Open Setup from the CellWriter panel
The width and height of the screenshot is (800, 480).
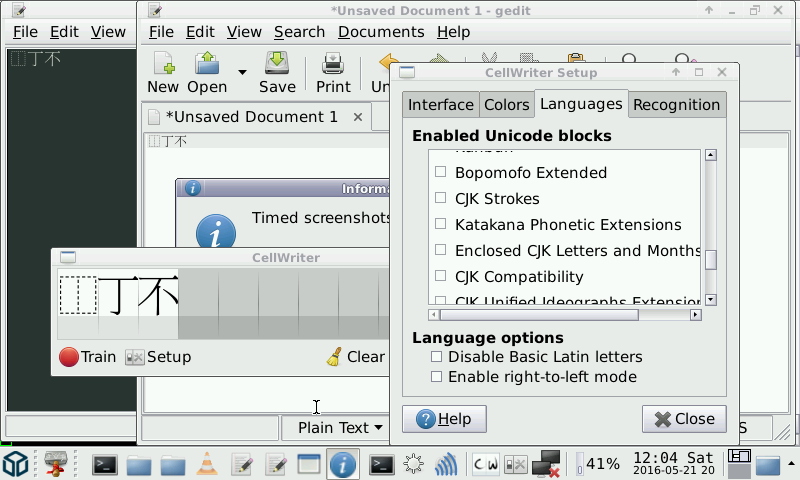158,357
